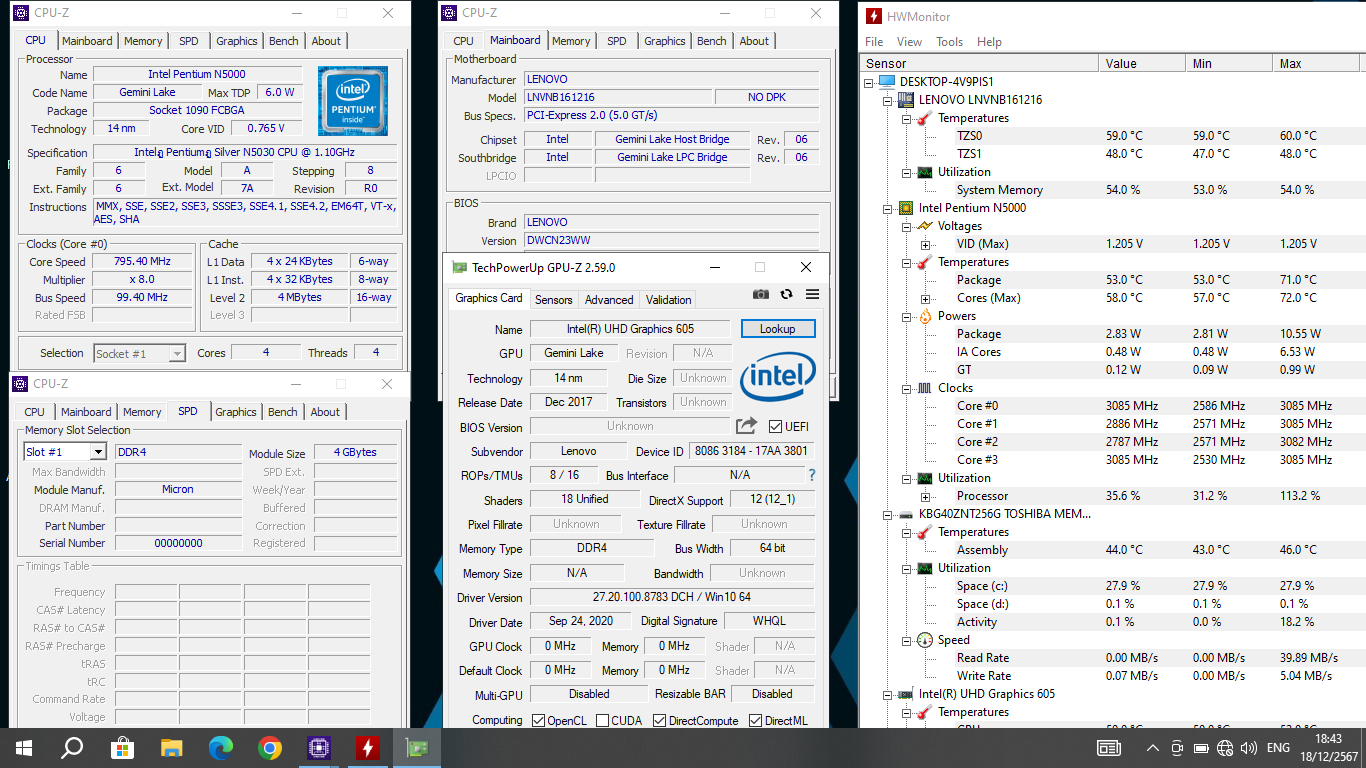Open Windows Search from the taskbar
The height and width of the screenshot is (768, 1366).
(72, 748)
